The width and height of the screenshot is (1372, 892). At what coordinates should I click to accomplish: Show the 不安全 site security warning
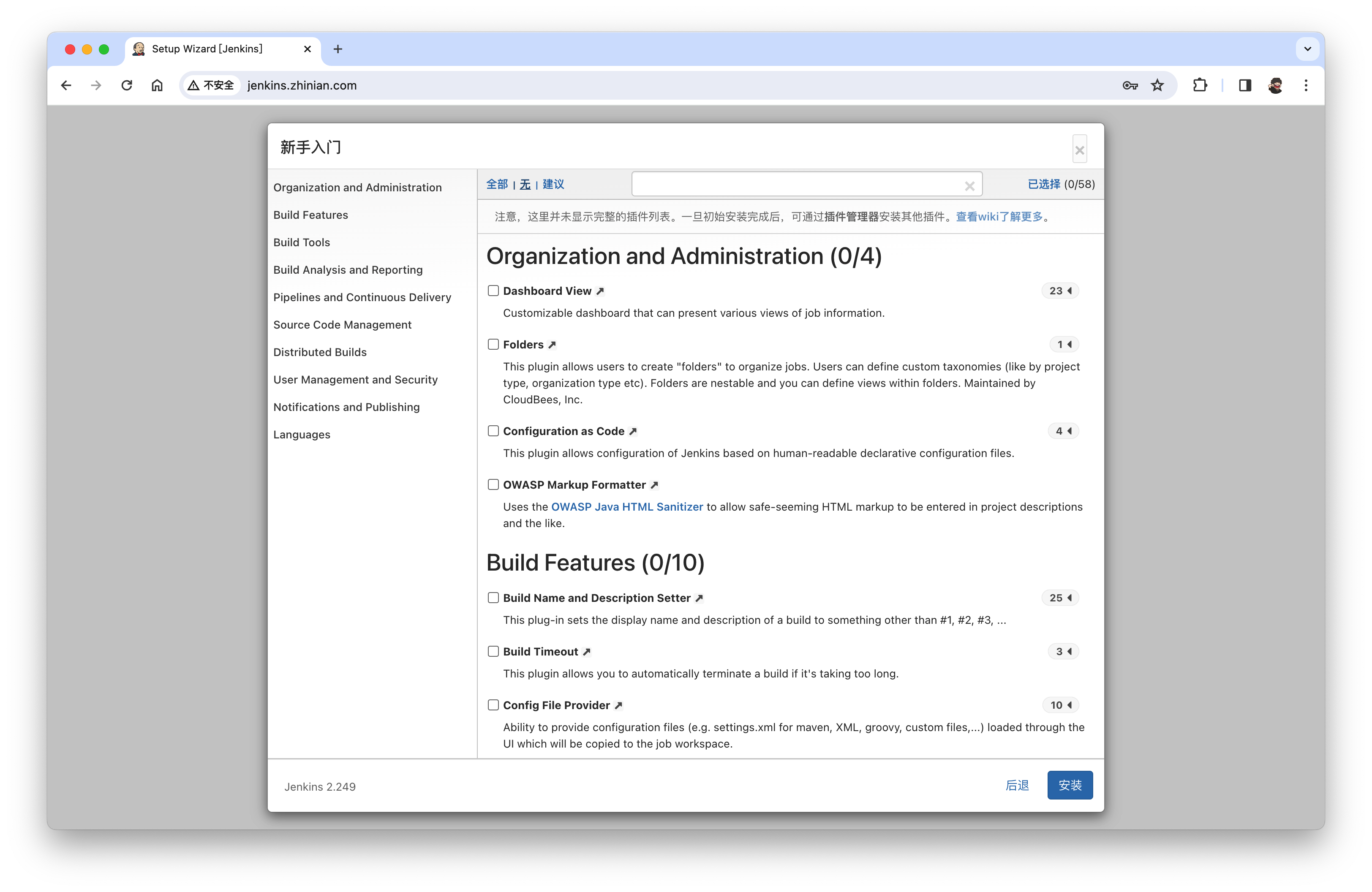click(211, 85)
